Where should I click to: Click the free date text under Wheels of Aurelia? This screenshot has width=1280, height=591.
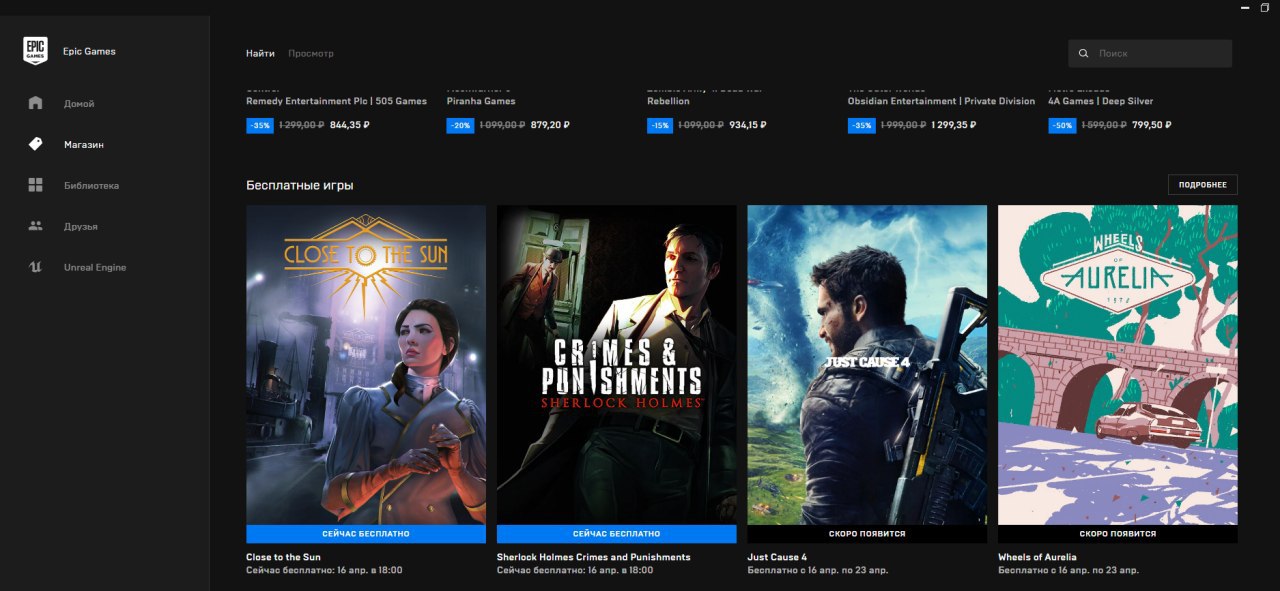point(1068,571)
